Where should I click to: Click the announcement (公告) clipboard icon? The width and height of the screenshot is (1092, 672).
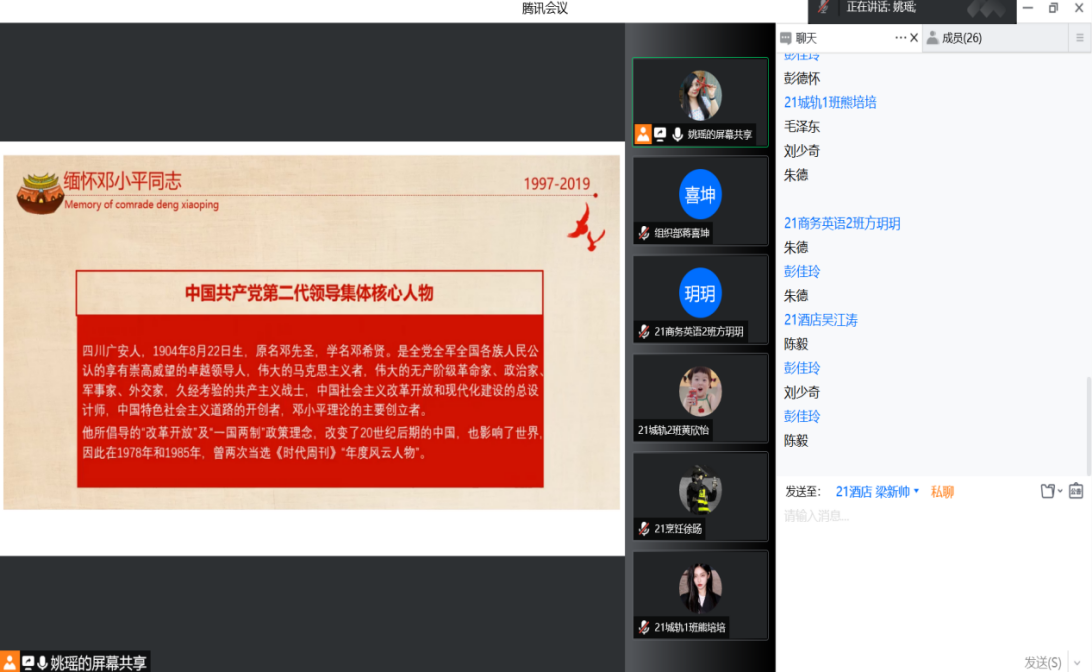click(x=1076, y=491)
